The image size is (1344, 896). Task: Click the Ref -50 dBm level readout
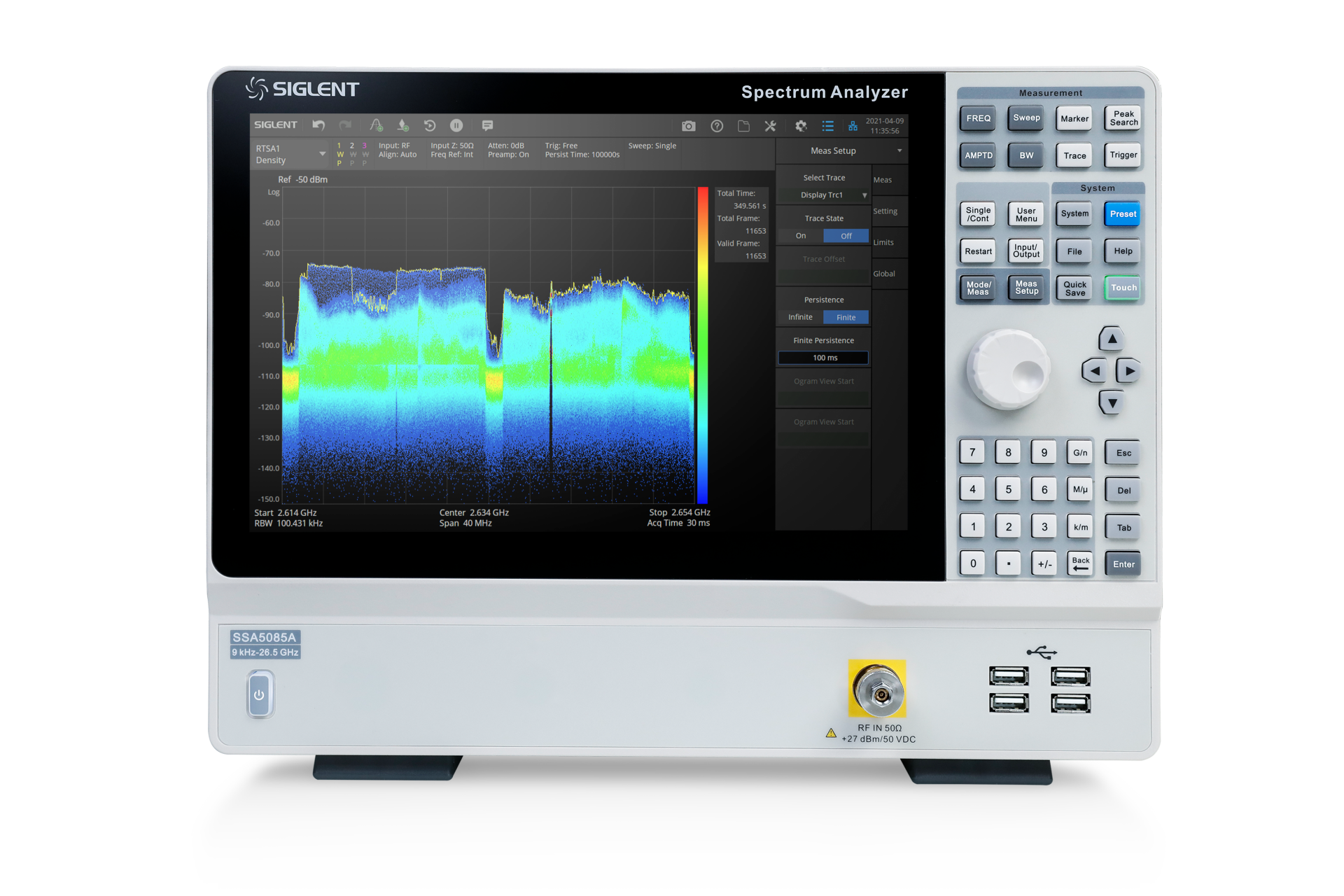[x=302, y=179]
